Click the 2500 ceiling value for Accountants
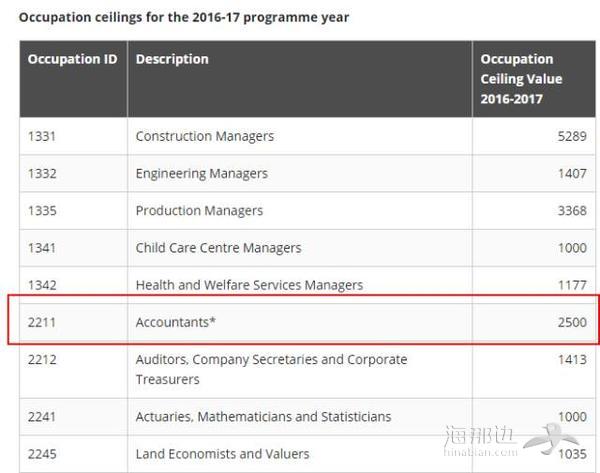This screenshot has height=473, width=600. pos(572,322)
